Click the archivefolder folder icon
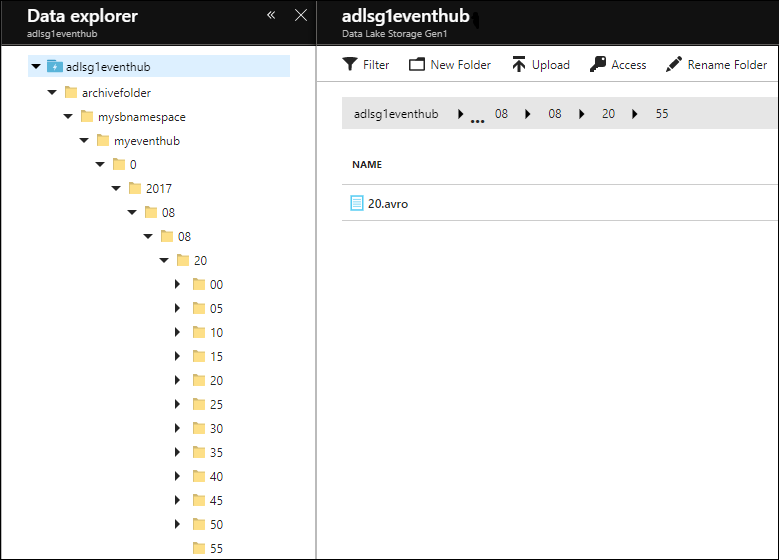 pyautogui.click(x=71, y=92)
